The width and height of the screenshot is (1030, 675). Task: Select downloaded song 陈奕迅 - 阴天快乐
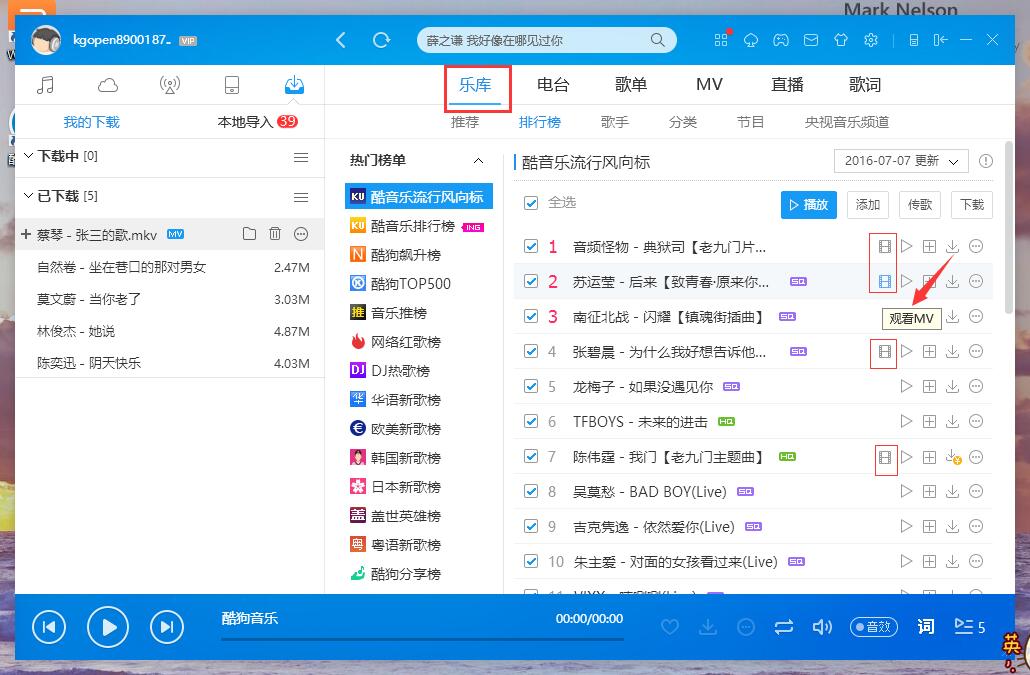(169, 362)
